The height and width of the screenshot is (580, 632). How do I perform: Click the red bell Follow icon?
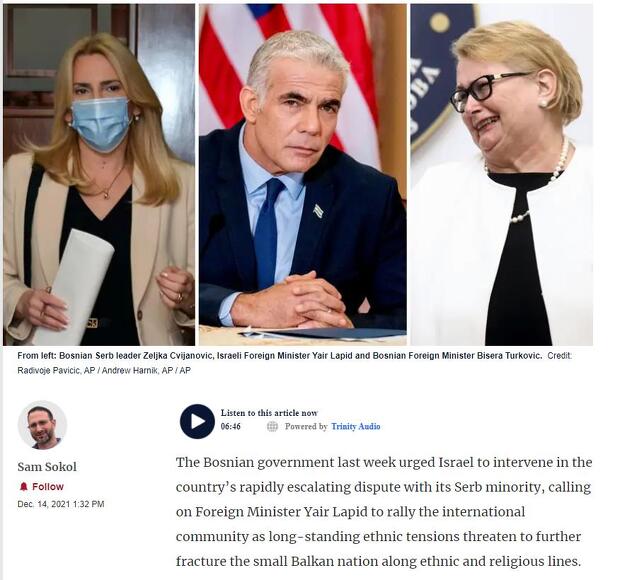point(24,486)
